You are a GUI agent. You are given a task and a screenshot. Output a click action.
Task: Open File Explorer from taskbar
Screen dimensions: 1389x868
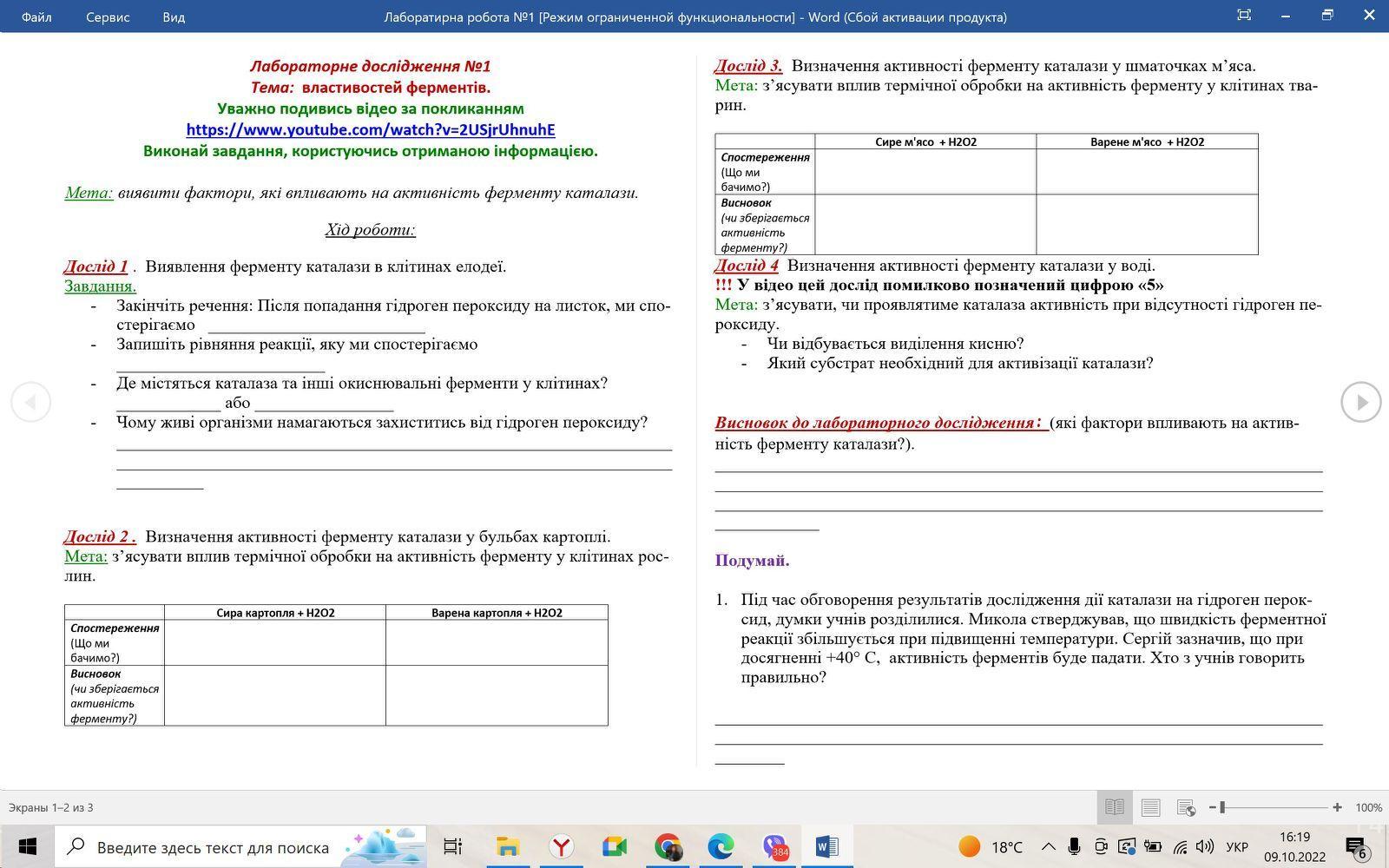tap(507, 846)
